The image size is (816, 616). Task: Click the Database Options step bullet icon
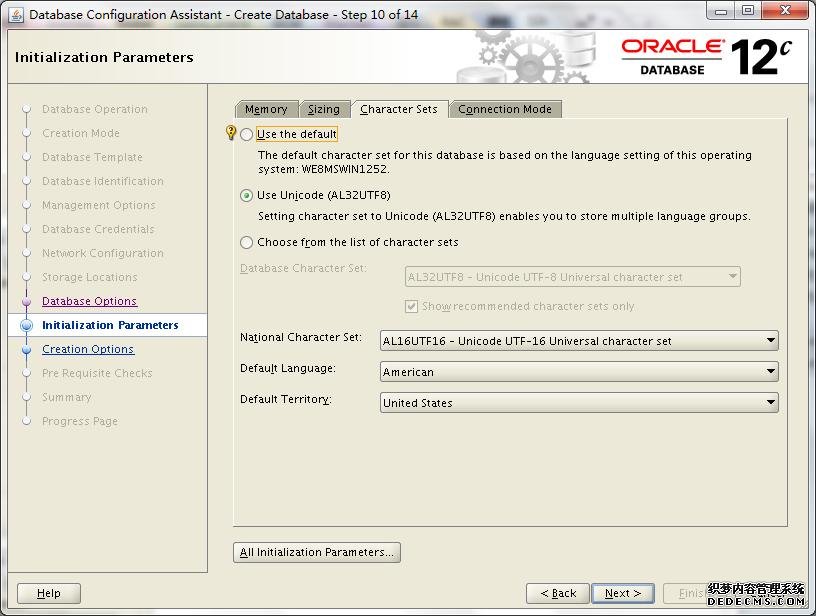[26, 302]
